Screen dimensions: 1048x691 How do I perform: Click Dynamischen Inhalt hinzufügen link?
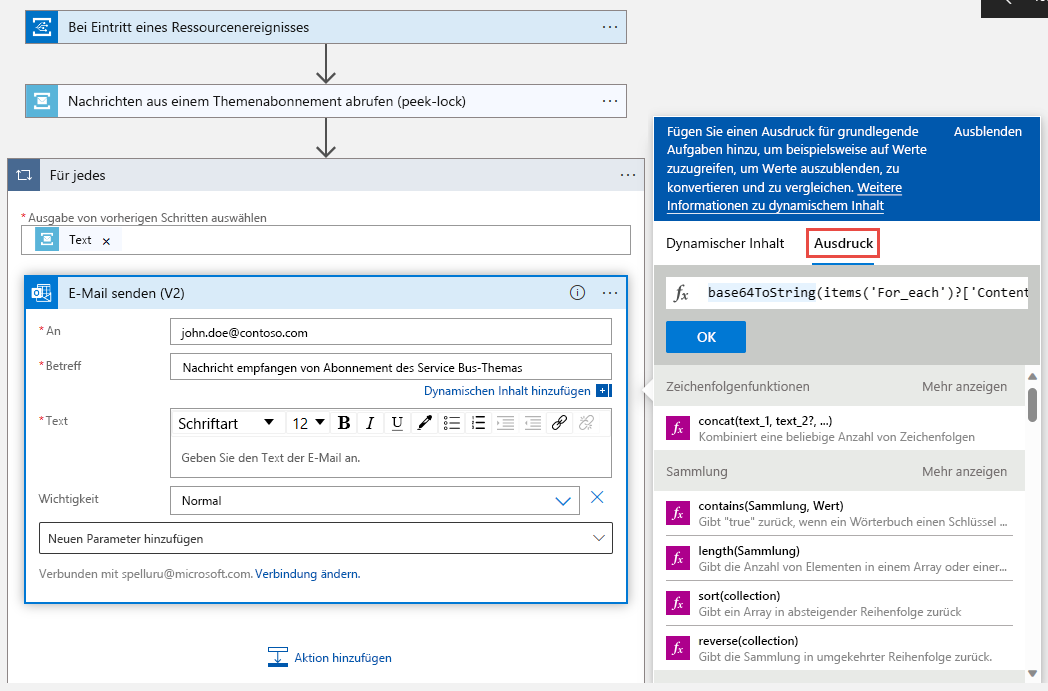(x=507, y=390)
